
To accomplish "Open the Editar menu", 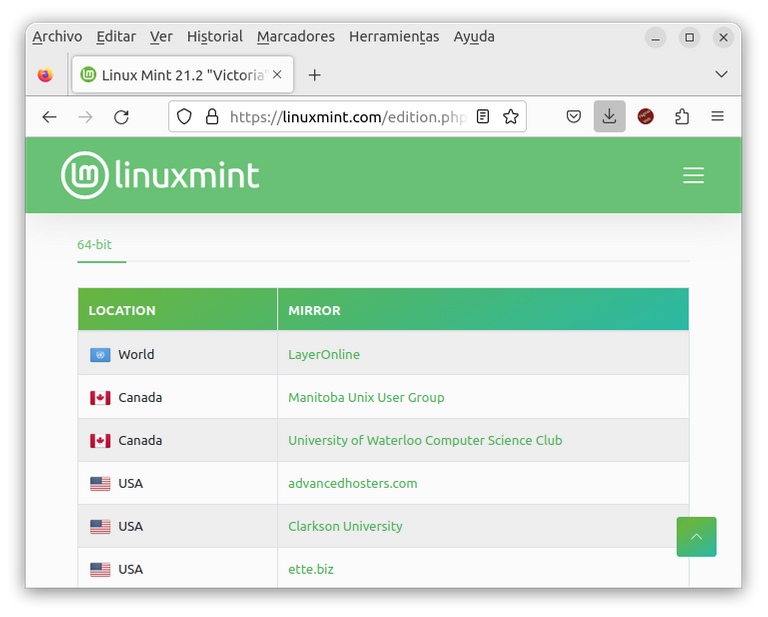I will 116,37.
